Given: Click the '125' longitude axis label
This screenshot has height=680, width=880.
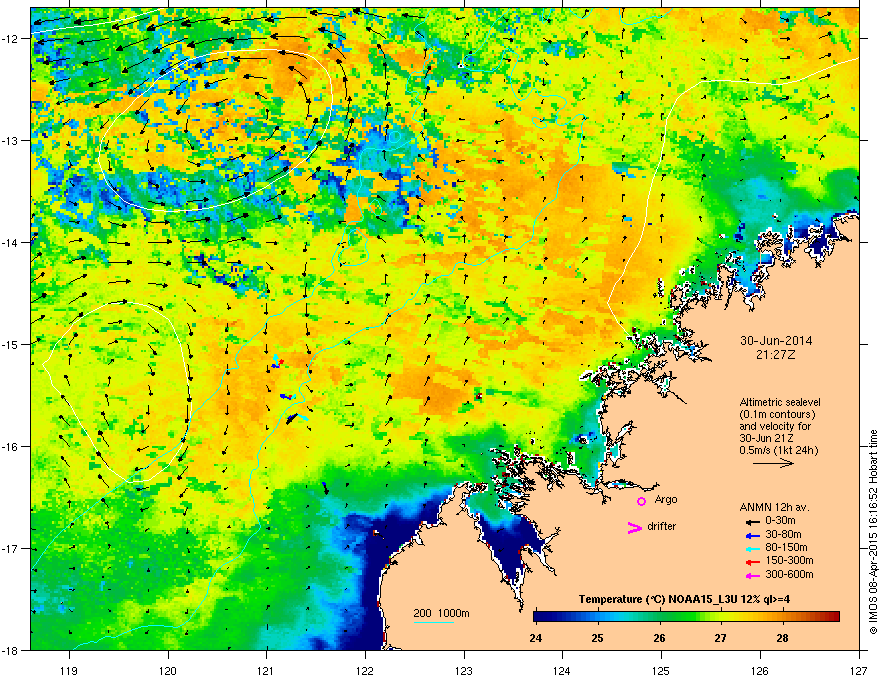Looking at the screenshot, I should pos(661,670).
